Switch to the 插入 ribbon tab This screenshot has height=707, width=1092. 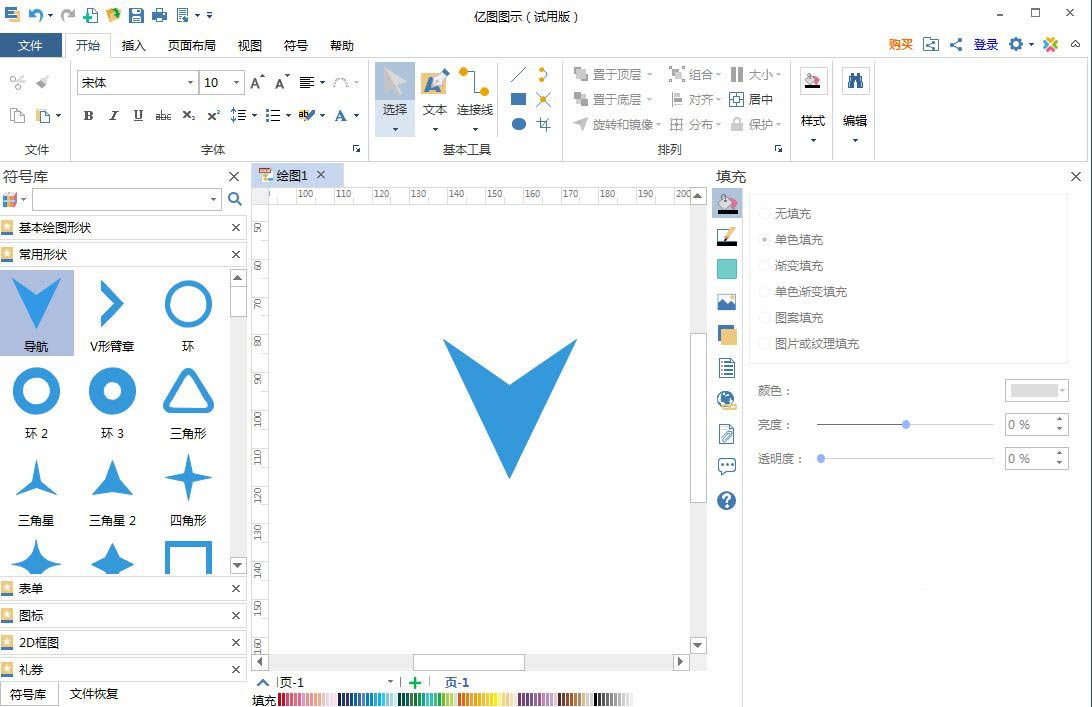click(x=135, y=45)
